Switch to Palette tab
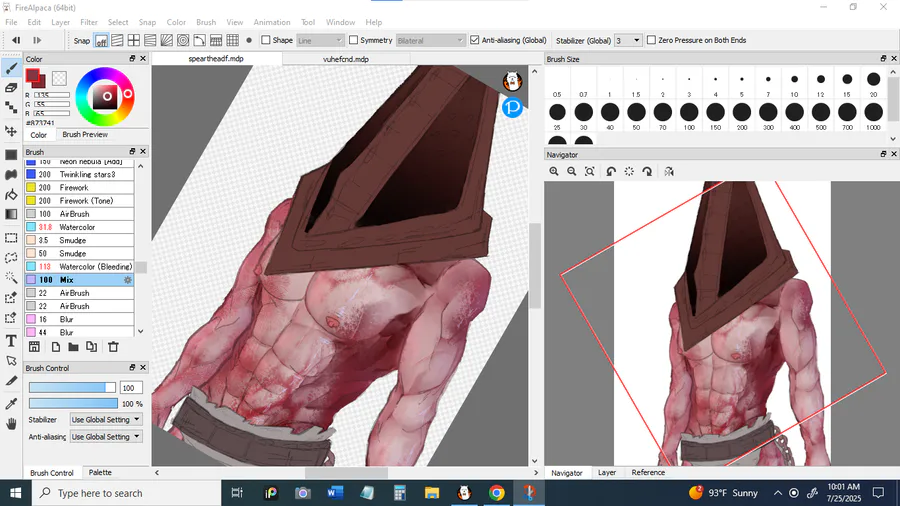Image resolution: width=900 pixels, height=506 pixels. (100, 473)
